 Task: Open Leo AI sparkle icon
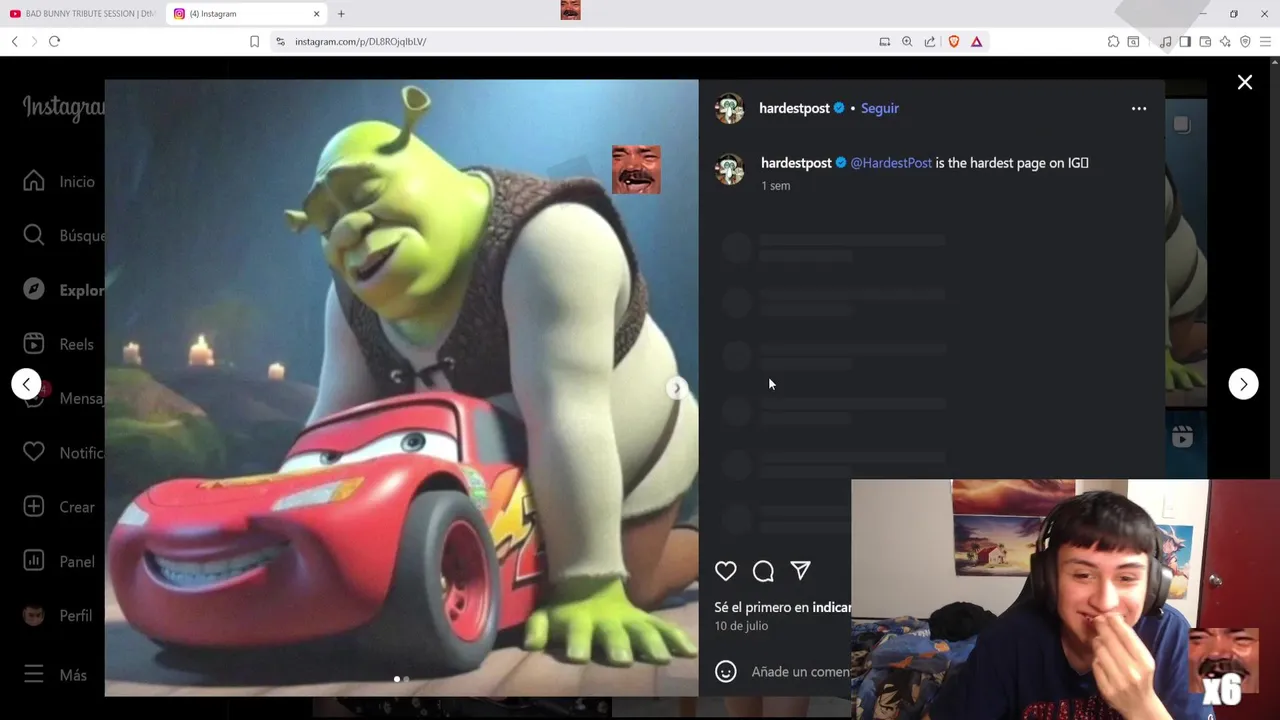click(1225, 41)
